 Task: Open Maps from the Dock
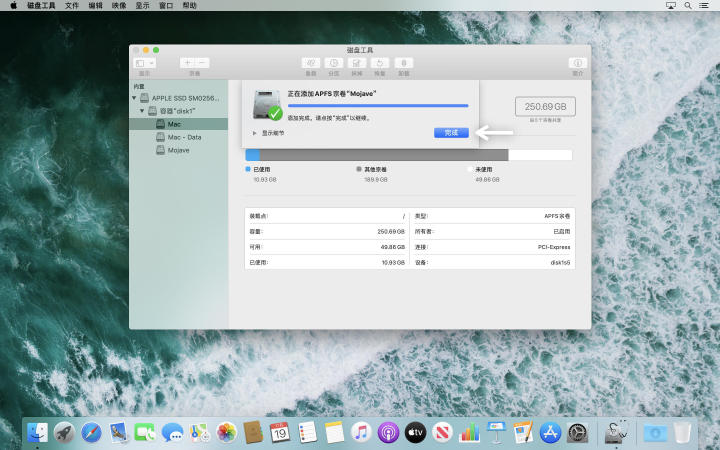(x=199, y=433)
